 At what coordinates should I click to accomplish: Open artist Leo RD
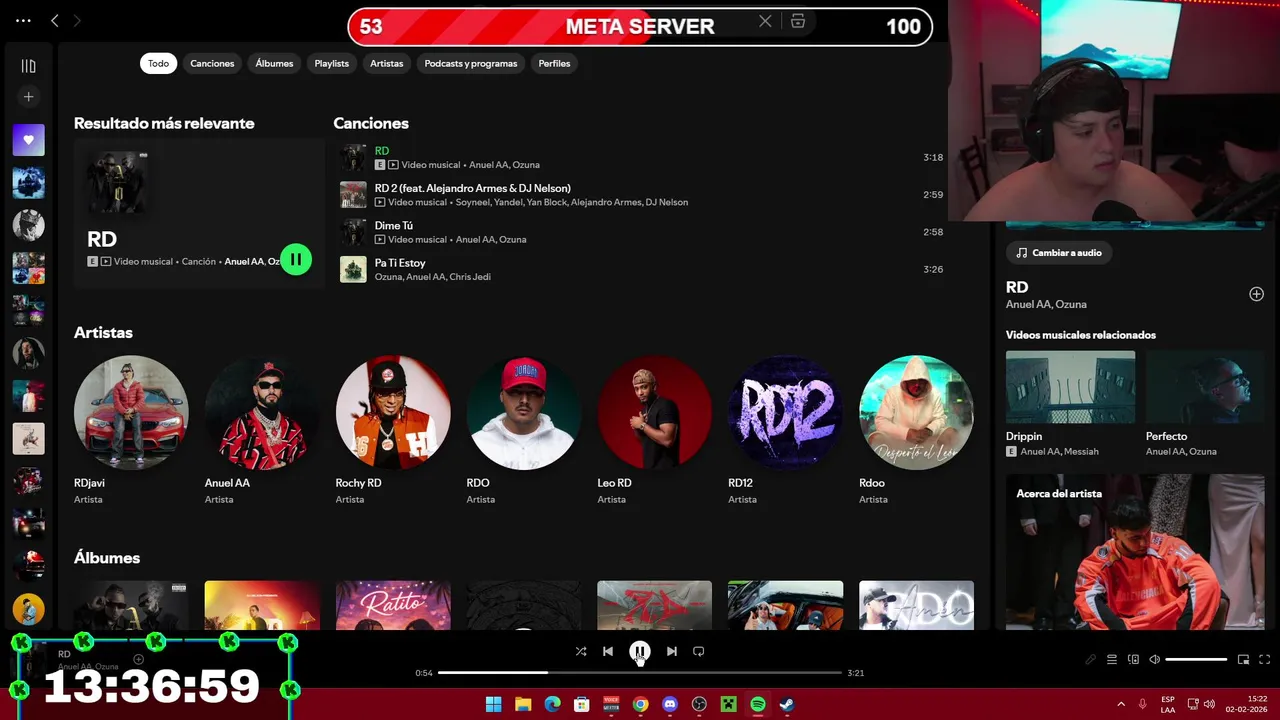click(655, 430)
